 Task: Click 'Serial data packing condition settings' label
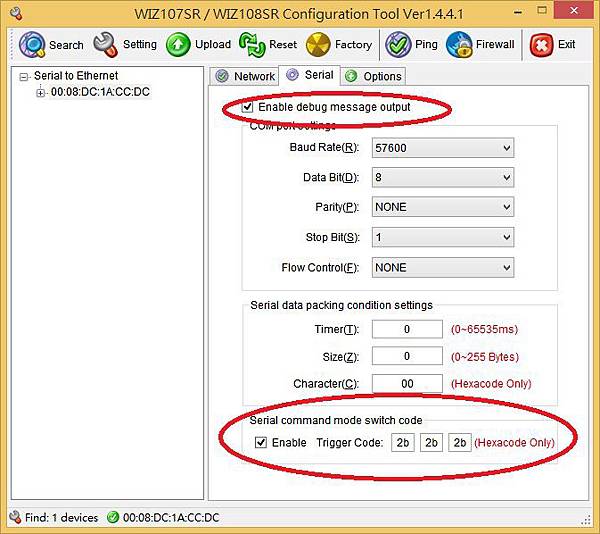[341, 305]
